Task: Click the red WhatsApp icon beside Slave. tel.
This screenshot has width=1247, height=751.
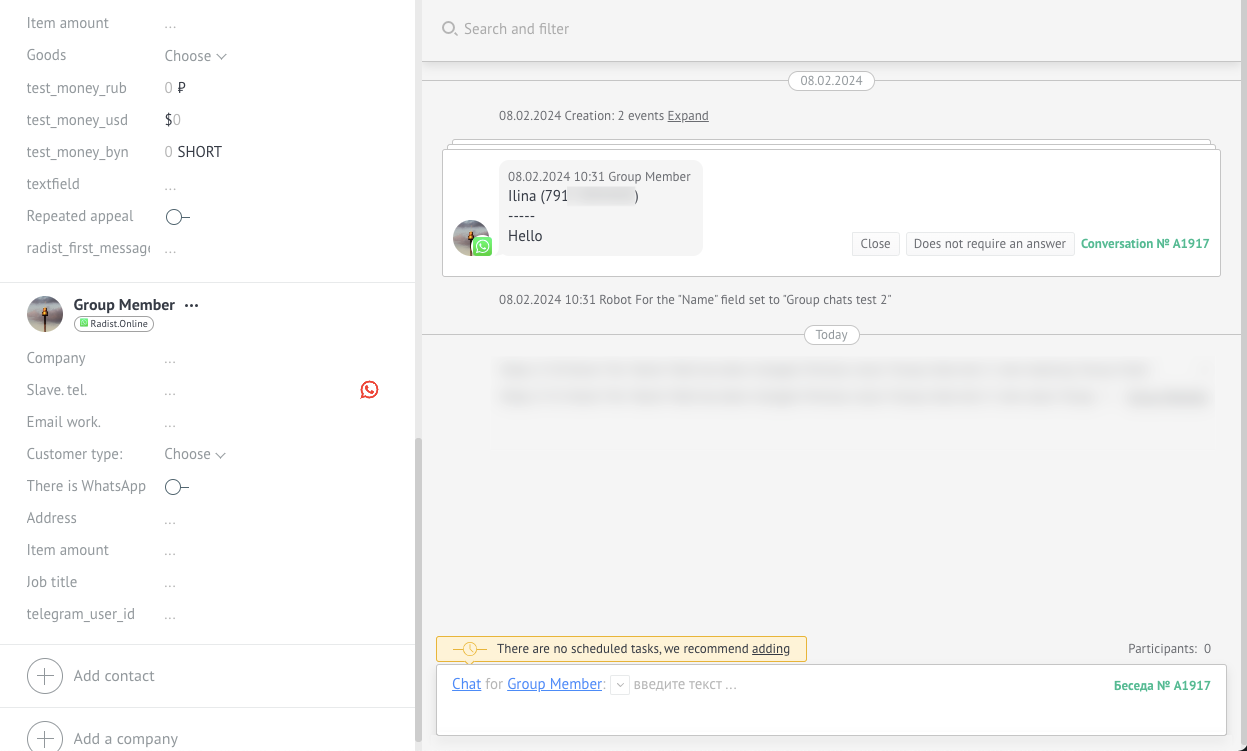Action: tap(369, 390)
